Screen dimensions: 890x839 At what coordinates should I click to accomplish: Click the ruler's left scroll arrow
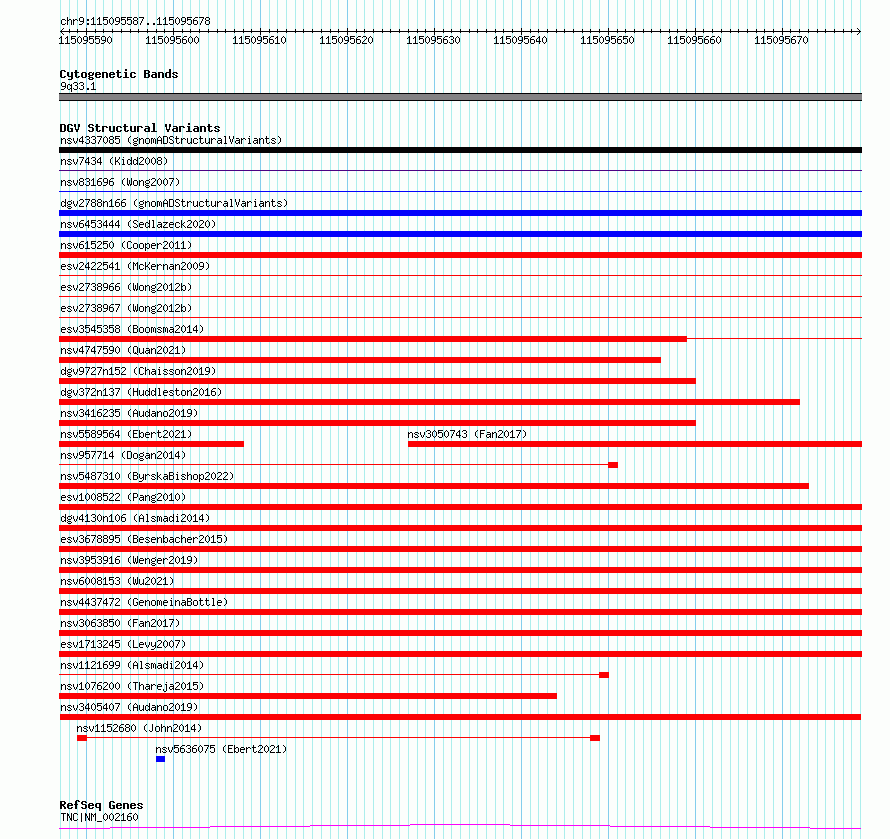62,31
